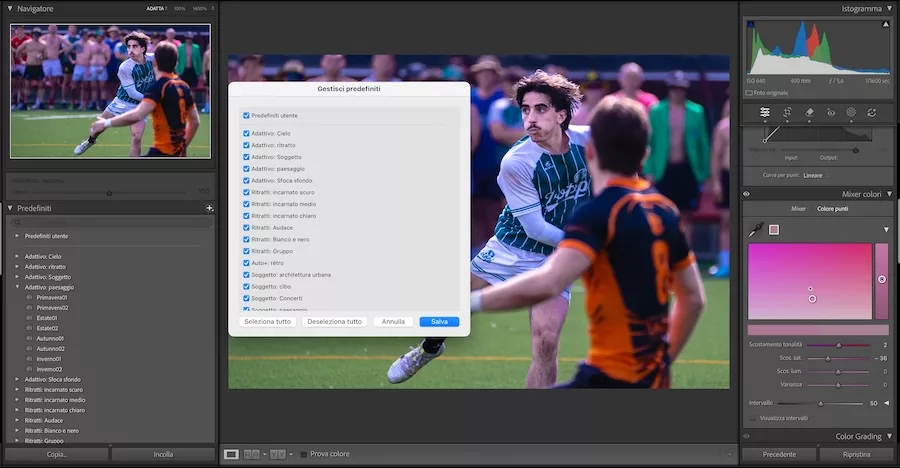Click the Incolla button
900x468 pixels.
[163, 454]
